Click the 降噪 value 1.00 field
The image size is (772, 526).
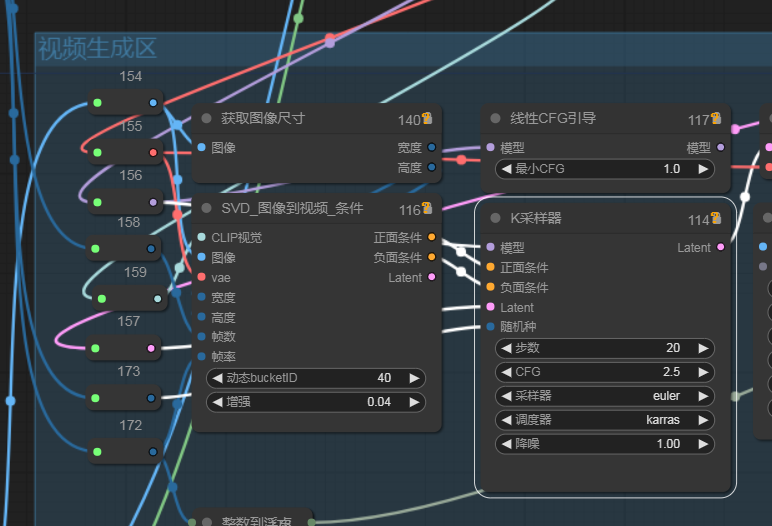pos(605,444)
